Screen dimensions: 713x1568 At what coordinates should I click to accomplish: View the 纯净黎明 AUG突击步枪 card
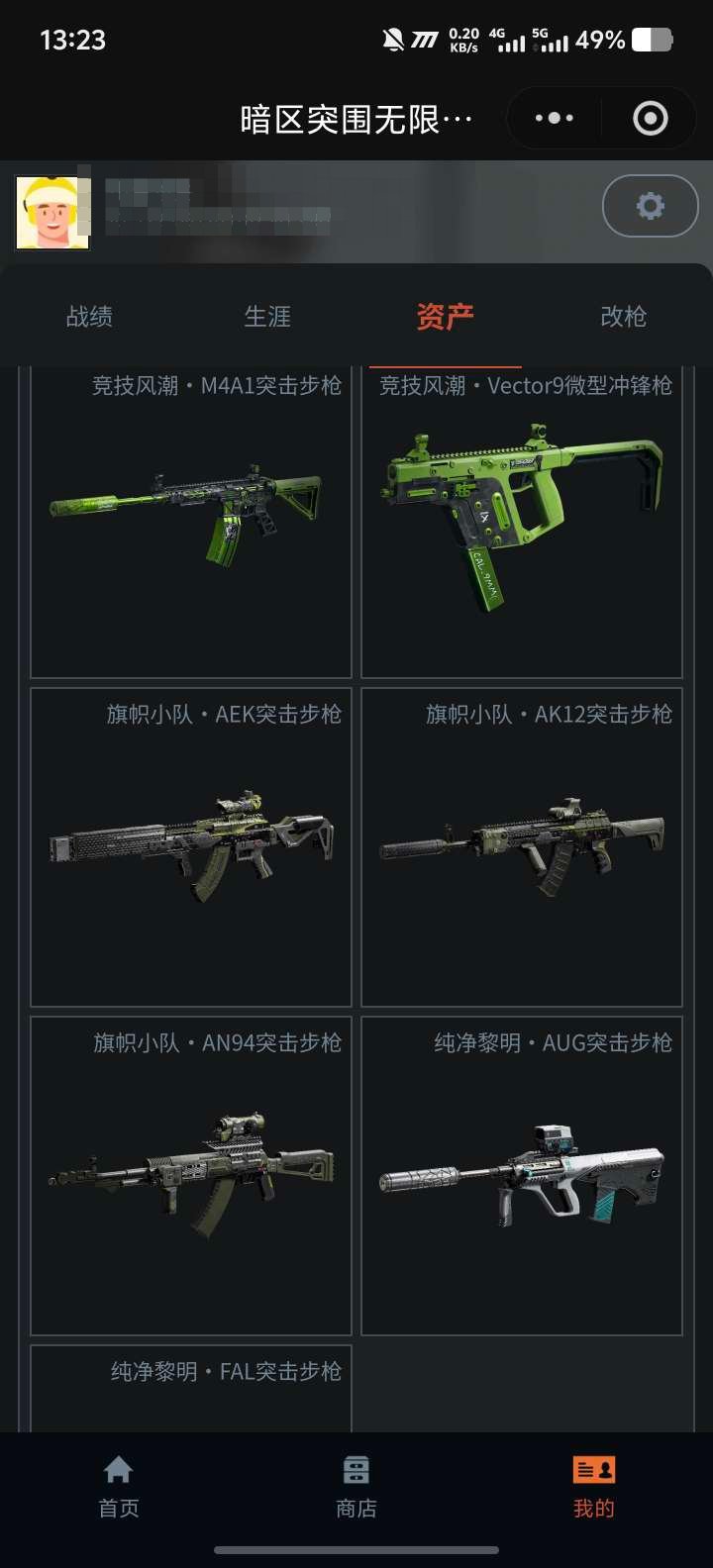(x=522, y=1176)
